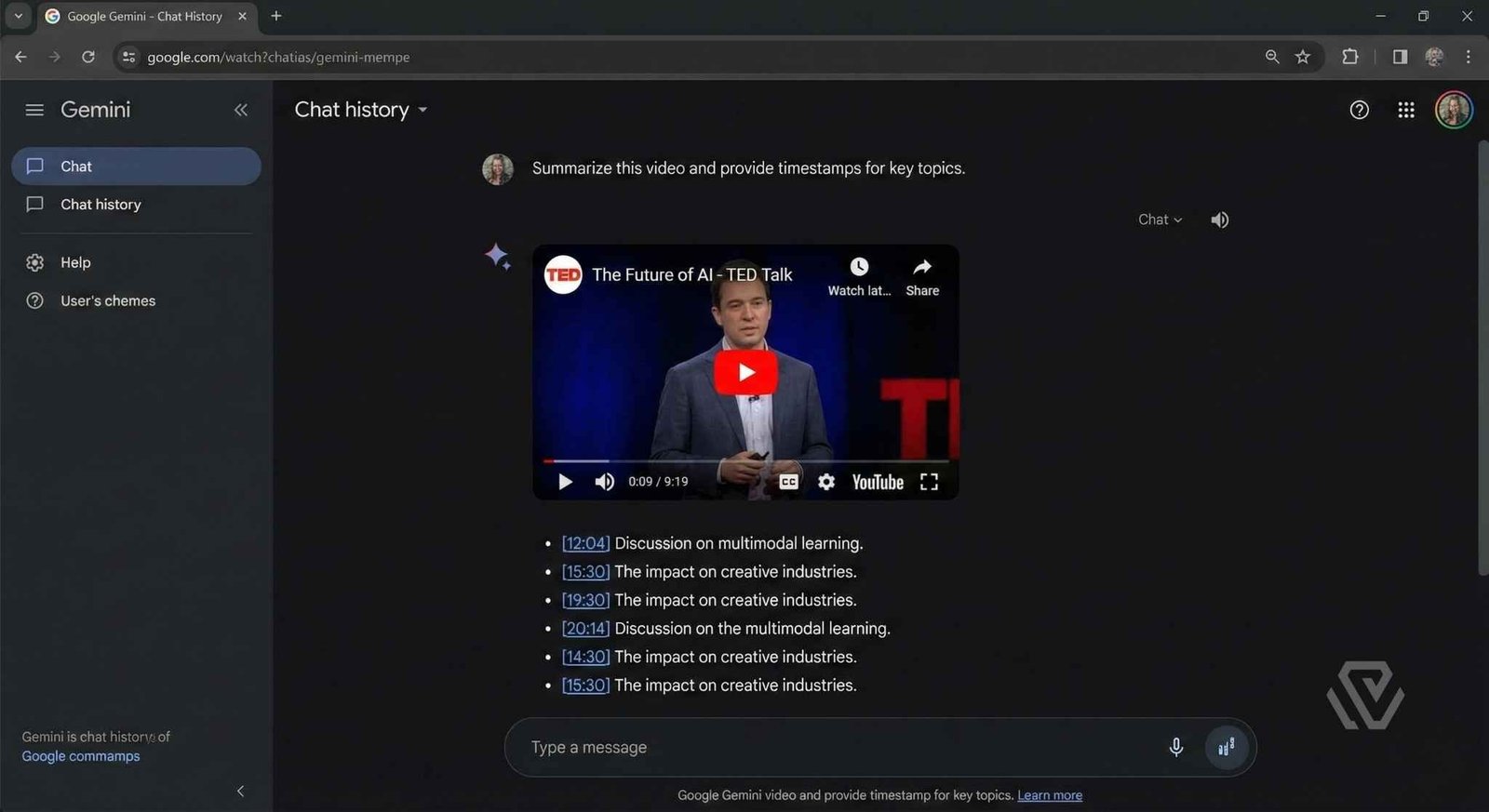Toggle closed captions on the video
The image size is (1489, 812).
tap(788, 482)
